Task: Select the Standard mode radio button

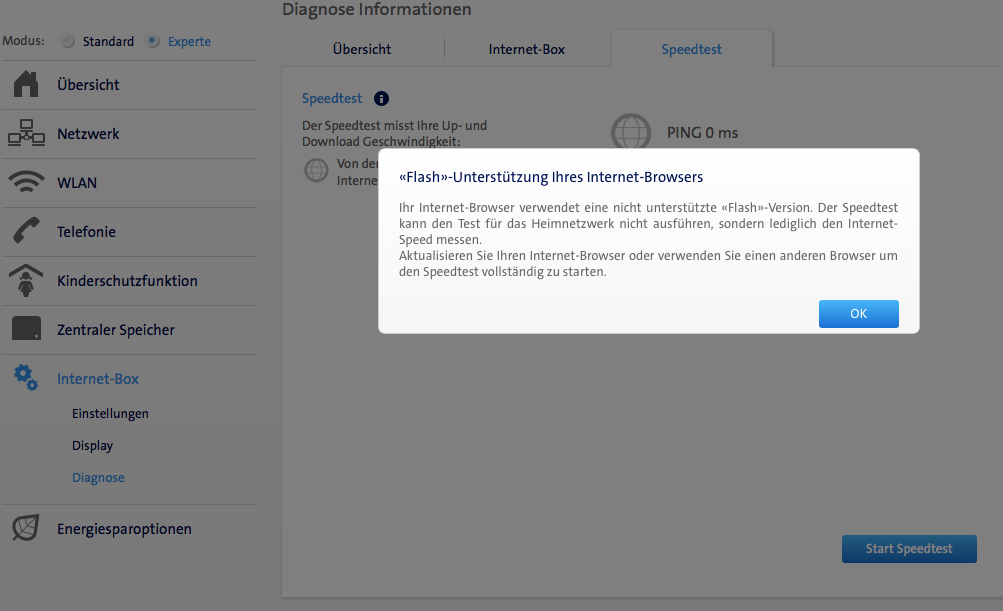Action: (68, 42)
